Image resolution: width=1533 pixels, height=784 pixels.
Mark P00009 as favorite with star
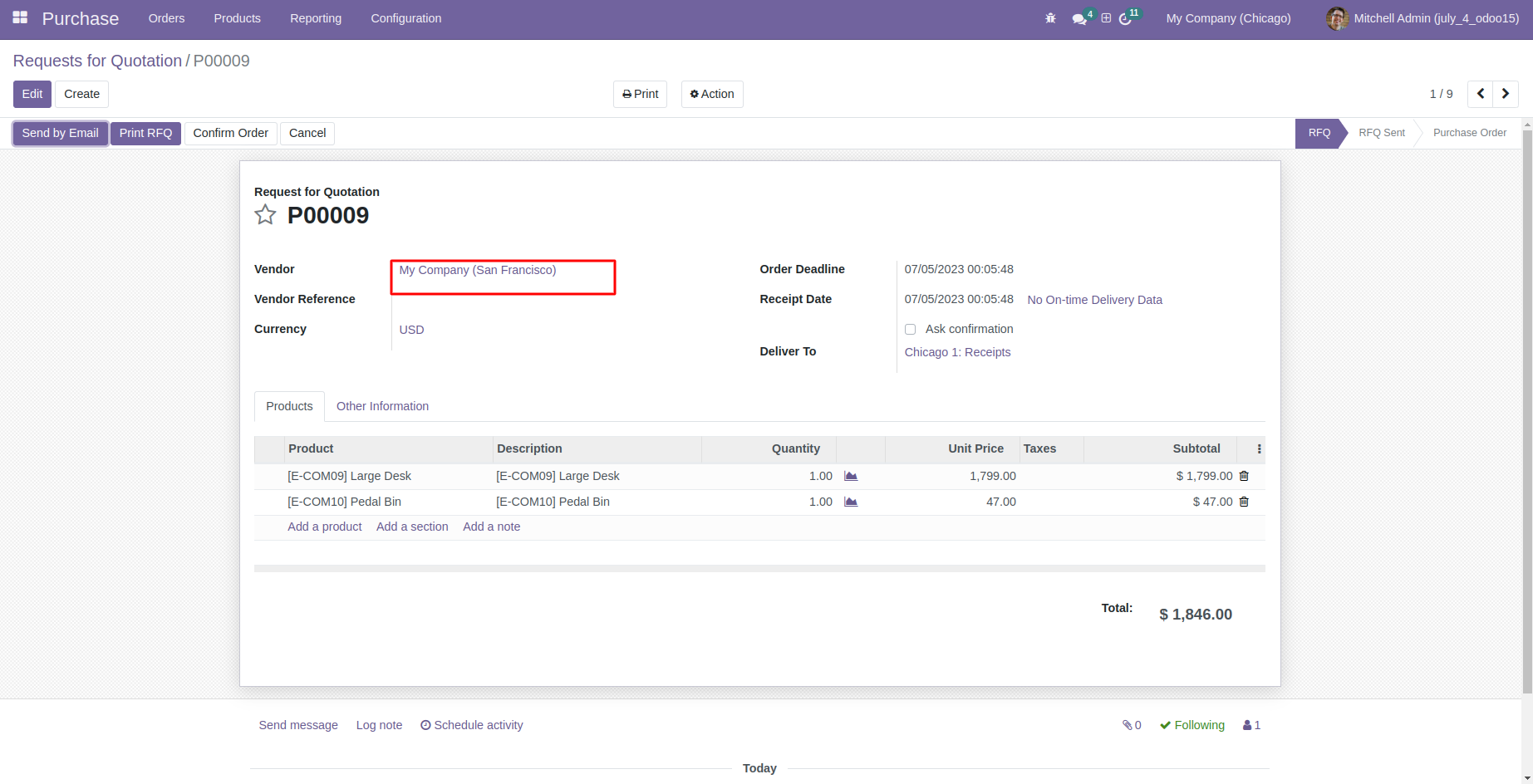coord(265,215)
